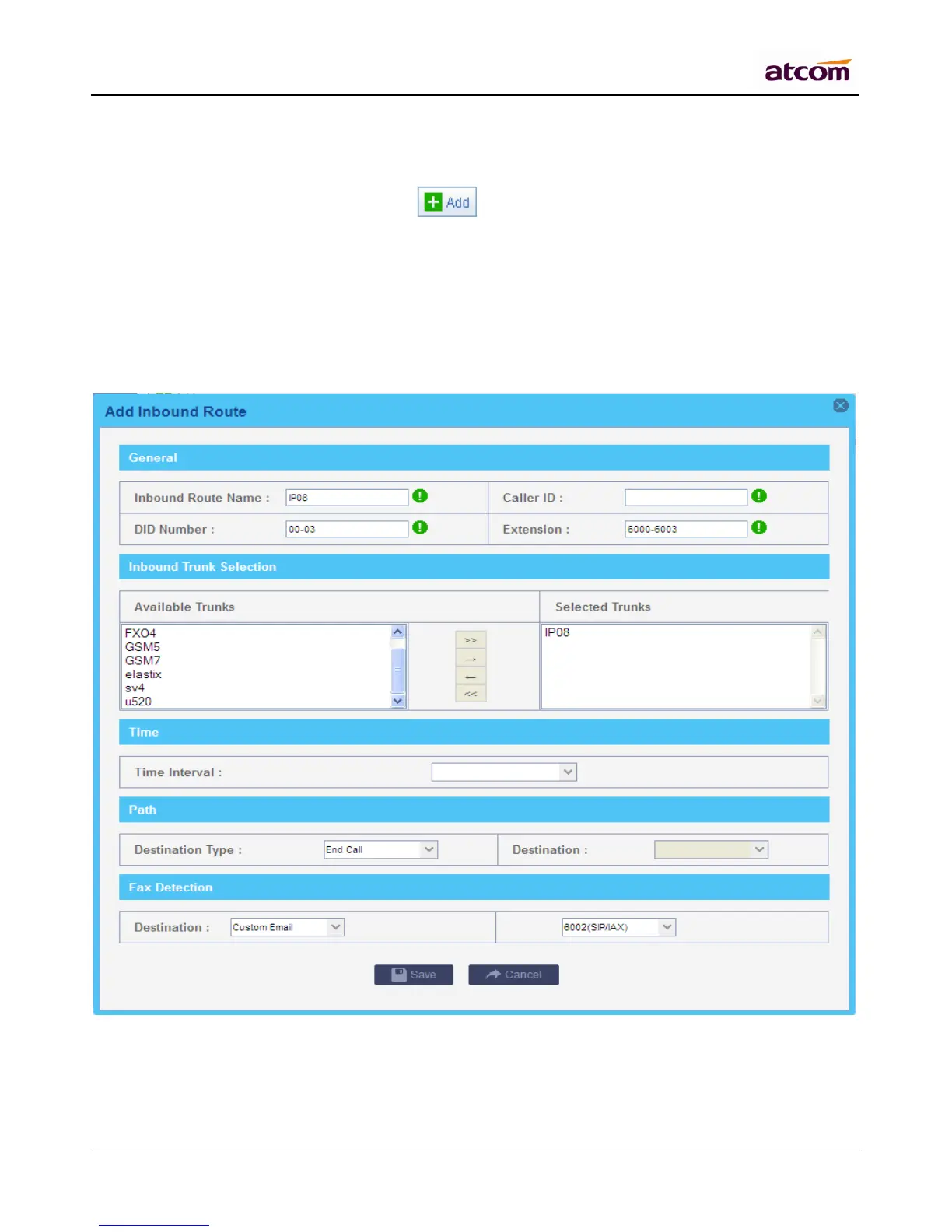Click the Available Trunks scrollbar thumb
952x1232 pixels.
point(398,670)
